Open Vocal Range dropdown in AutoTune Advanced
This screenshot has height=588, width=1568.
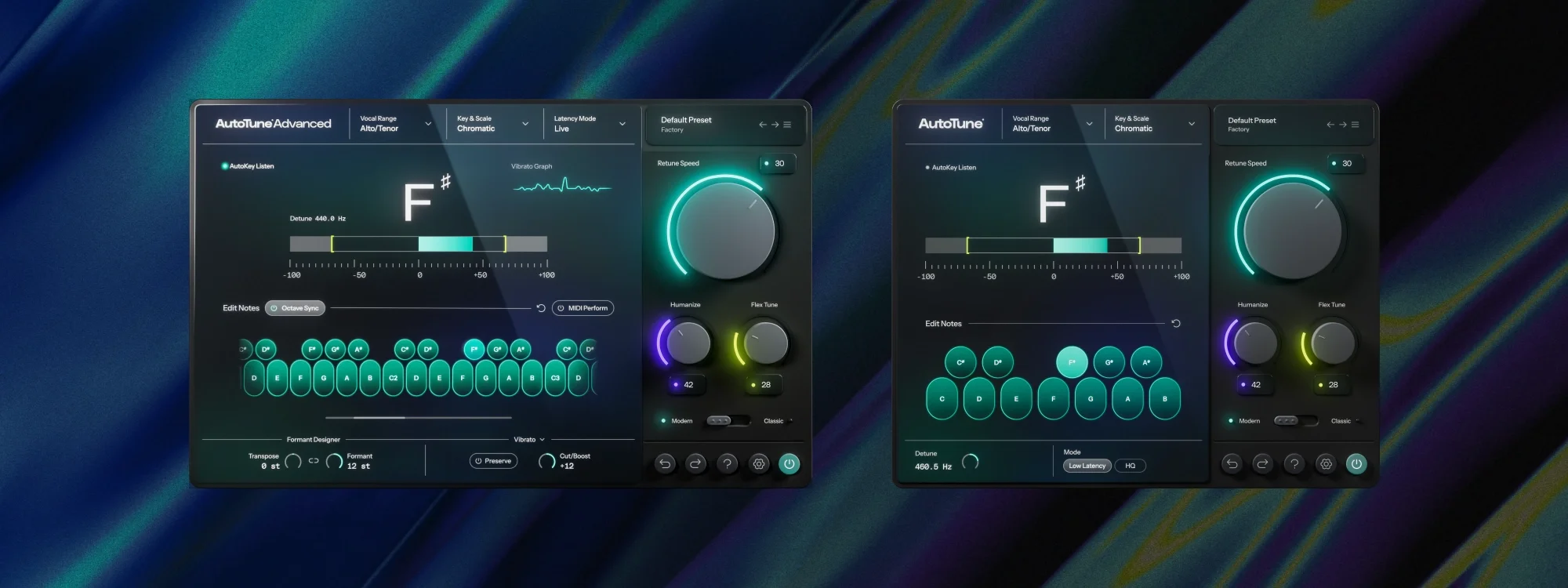396,124
